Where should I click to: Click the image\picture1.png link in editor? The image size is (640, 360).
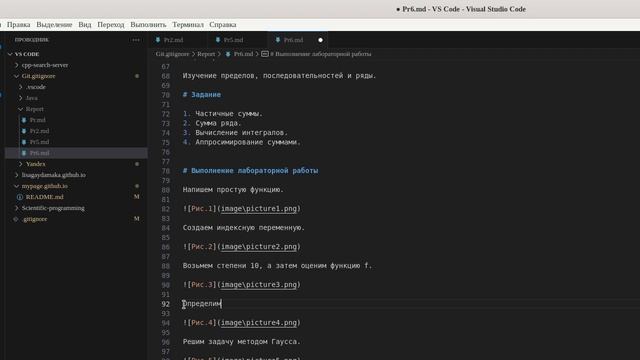click(259, 209)
